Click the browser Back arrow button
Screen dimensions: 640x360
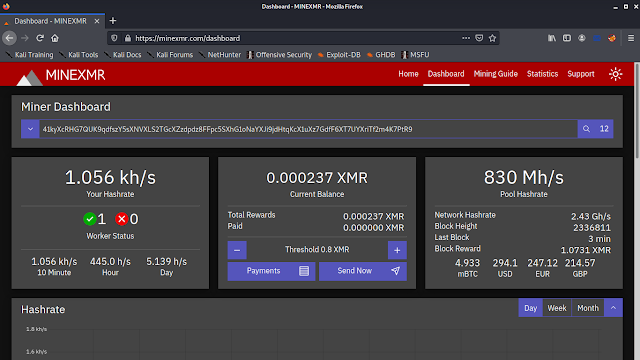click(9, 38)
